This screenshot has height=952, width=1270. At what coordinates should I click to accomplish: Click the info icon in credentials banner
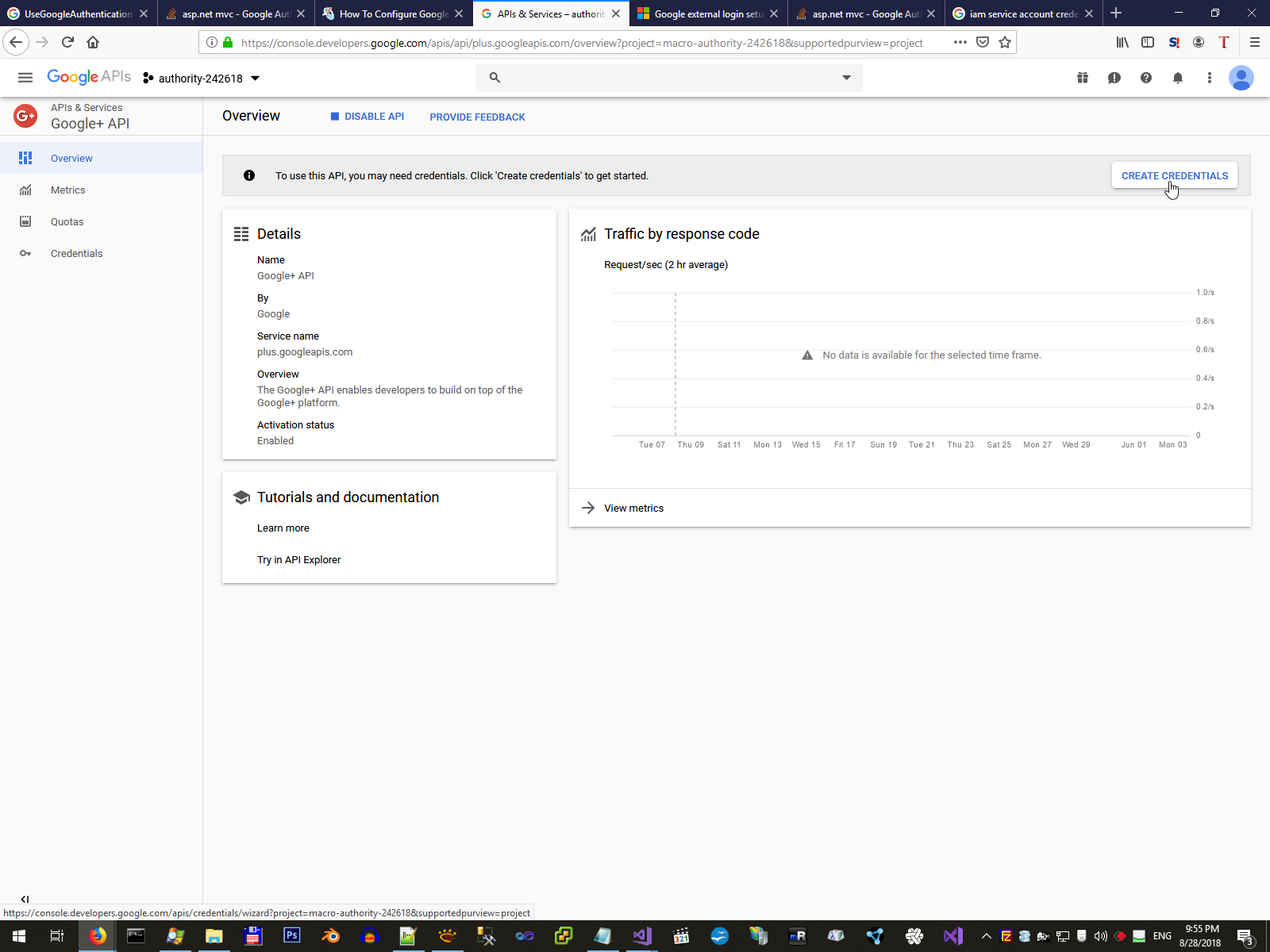(x=249, y=175)
